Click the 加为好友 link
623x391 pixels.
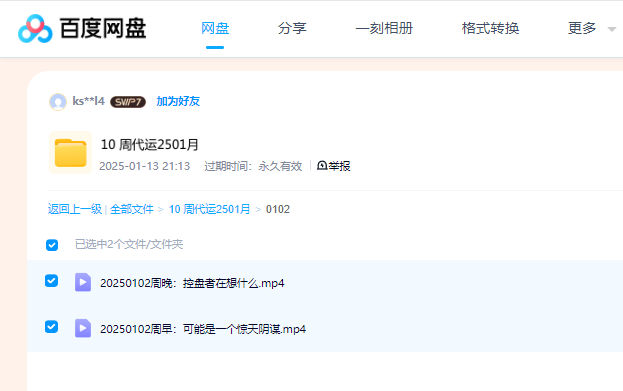point(178,101)
